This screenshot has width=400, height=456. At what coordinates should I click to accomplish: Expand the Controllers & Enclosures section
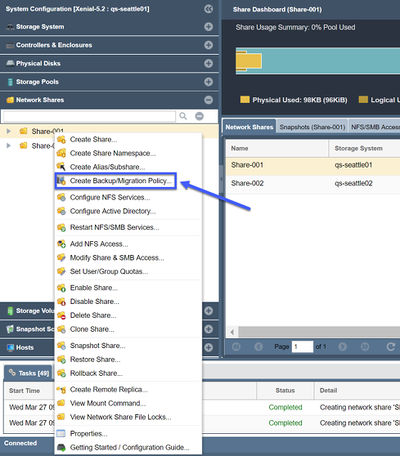click(x=209, y=45)
